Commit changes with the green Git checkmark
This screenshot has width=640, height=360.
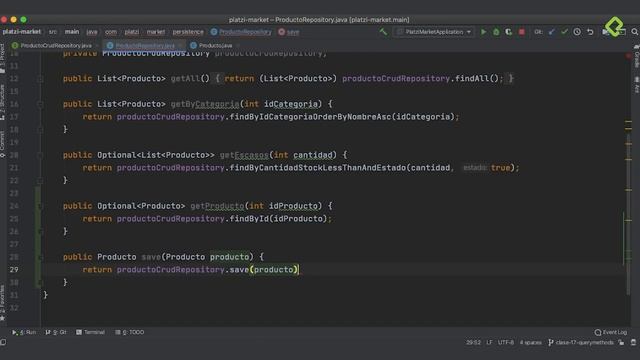tap(564, 32)
